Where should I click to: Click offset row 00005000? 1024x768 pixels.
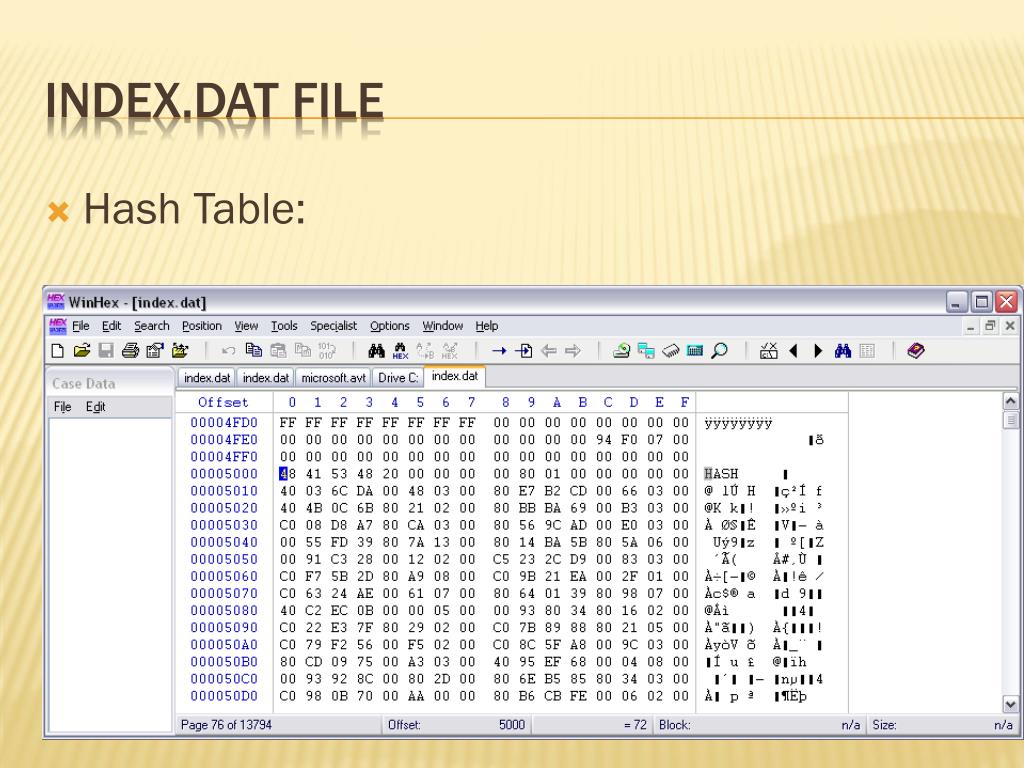(224, 473)
